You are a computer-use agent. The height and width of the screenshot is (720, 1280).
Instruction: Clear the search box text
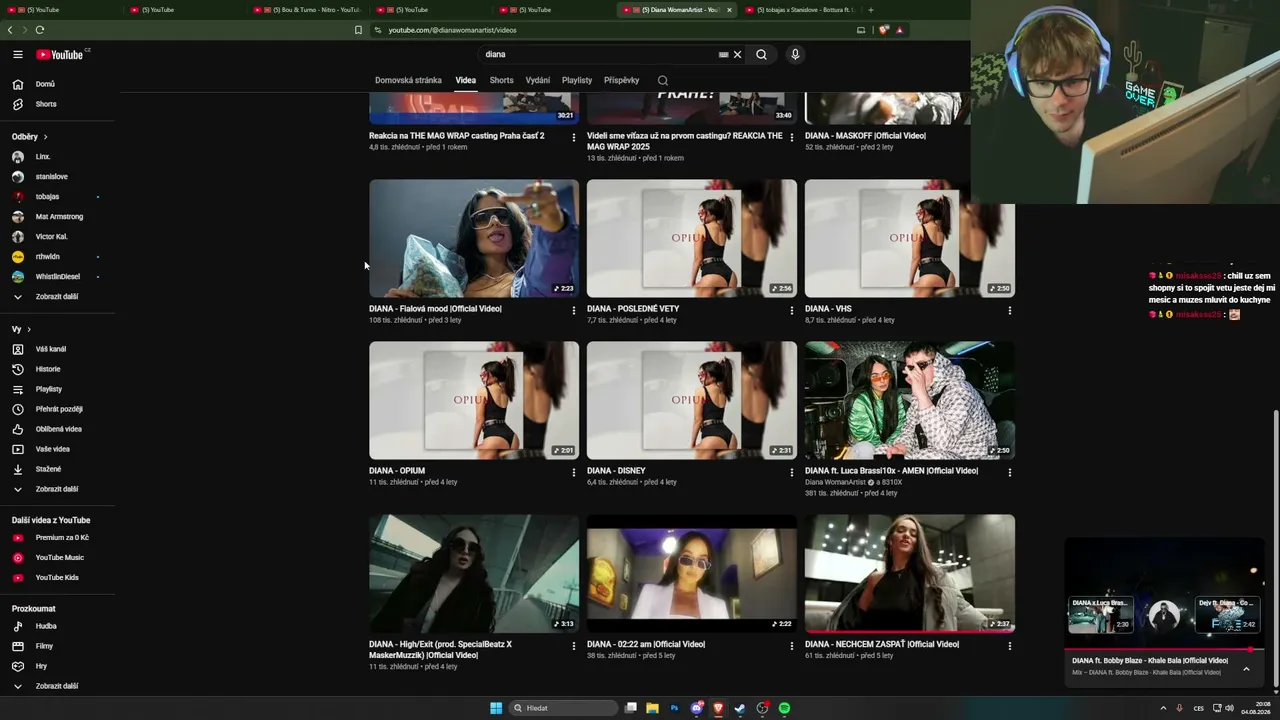[738, 55]
